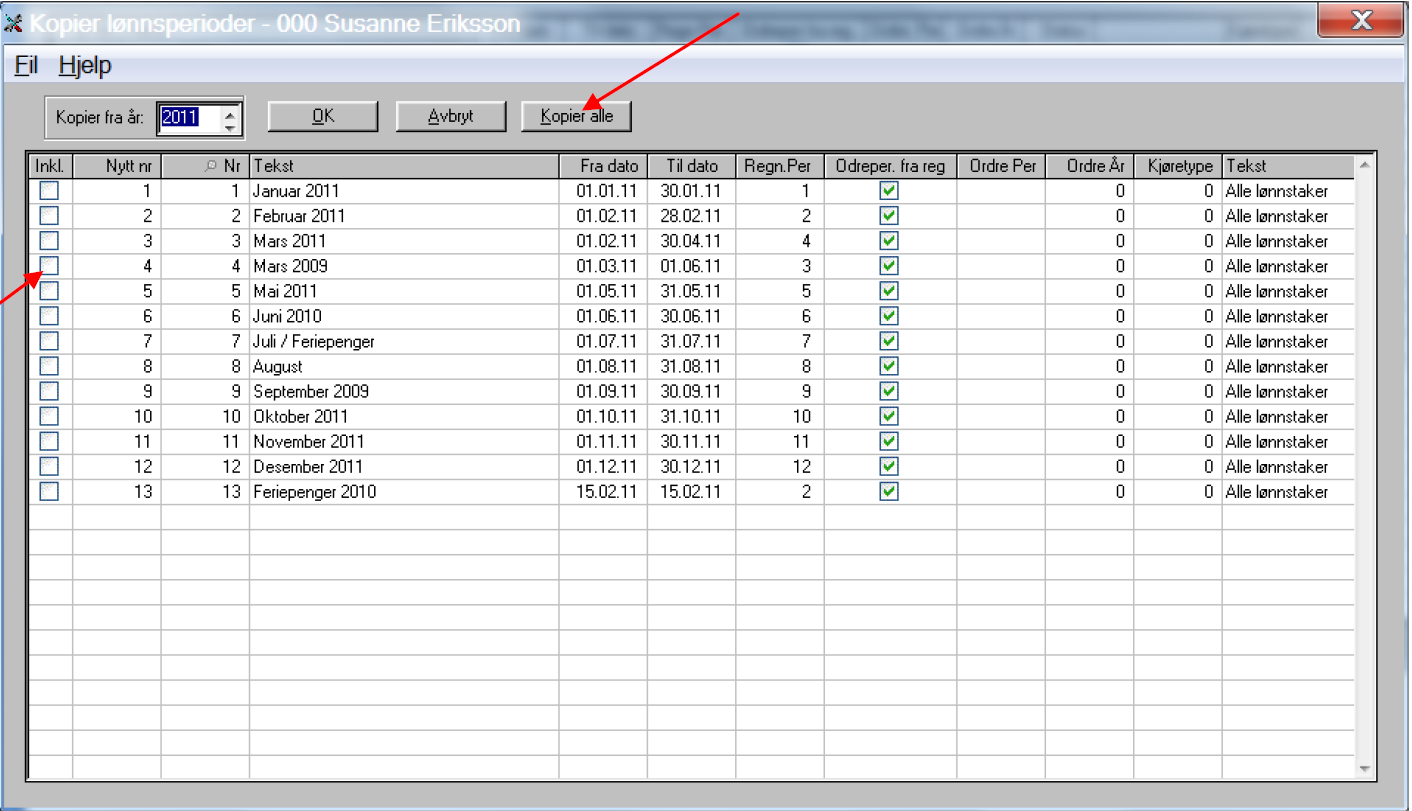The image size is (1412, 811).
Task: Sort by the Nytt nr column header
Action: click(x=117, y=166)
